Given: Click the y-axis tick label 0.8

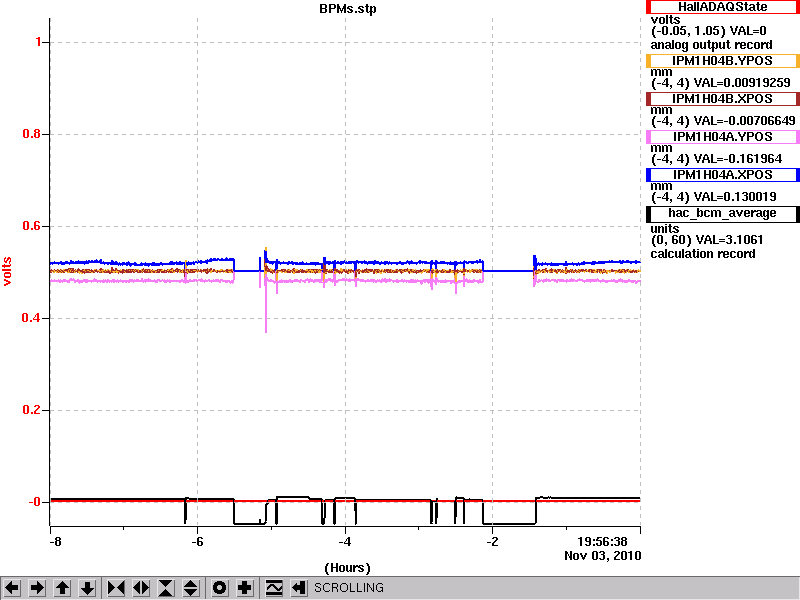Looking at the screenshot, I should click(32, 134).
